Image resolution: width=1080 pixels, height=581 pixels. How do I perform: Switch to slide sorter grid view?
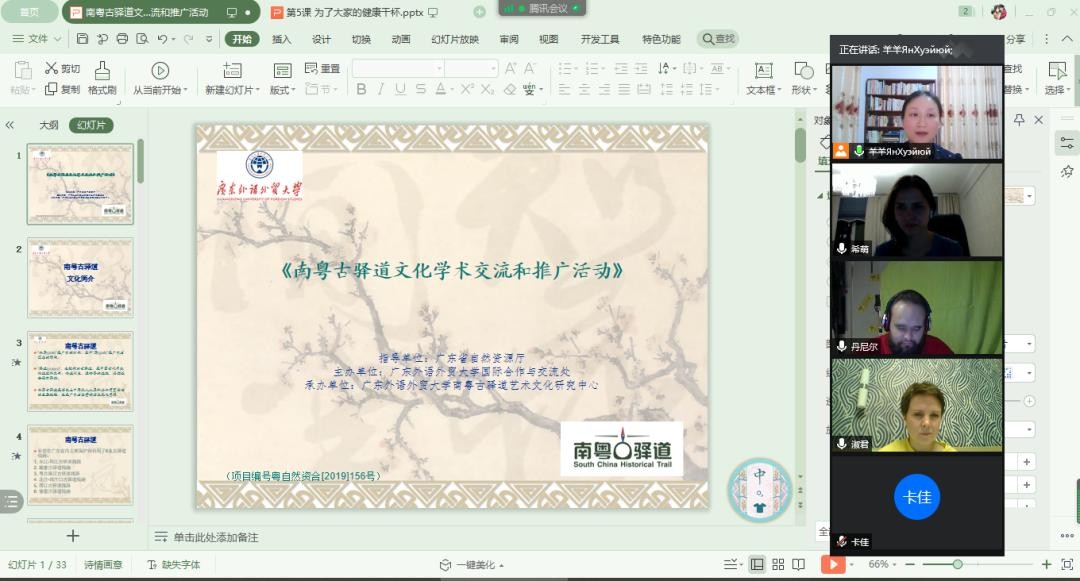778,564
